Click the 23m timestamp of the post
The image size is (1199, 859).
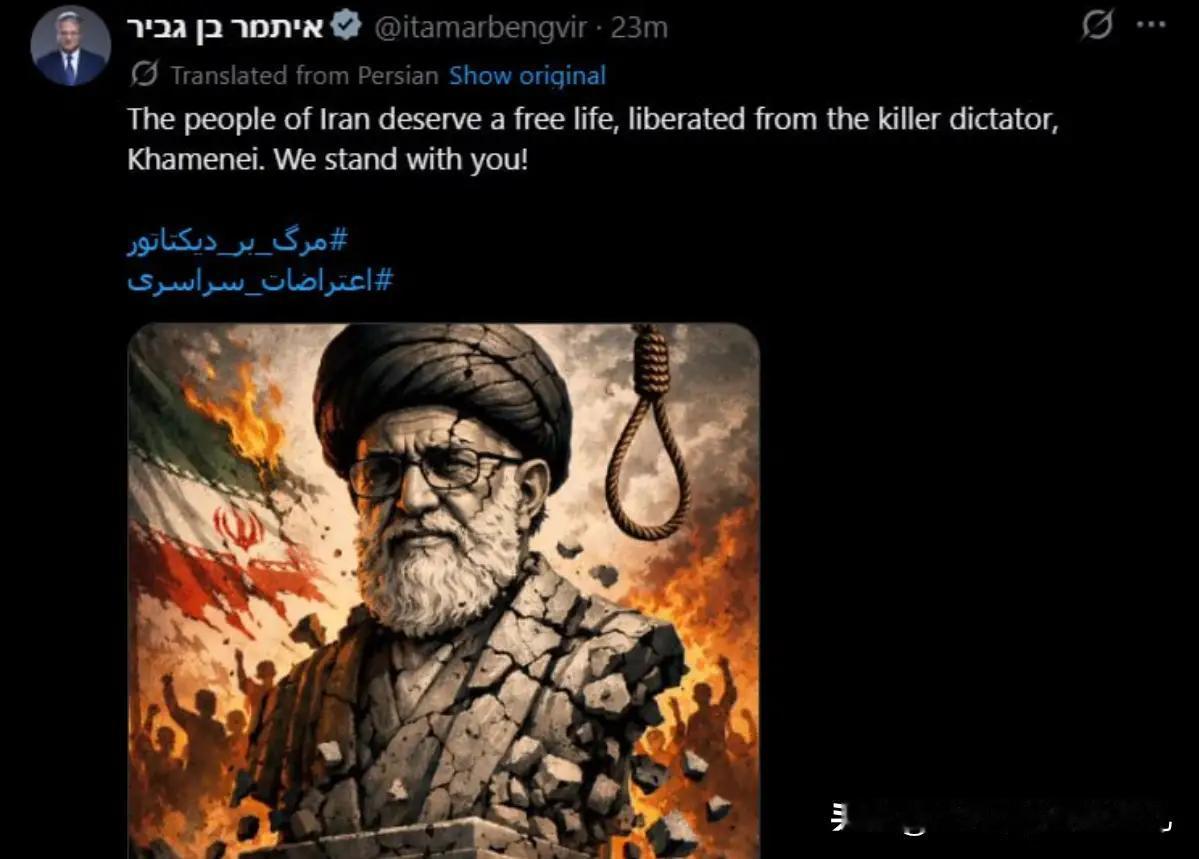click(639, 28)
